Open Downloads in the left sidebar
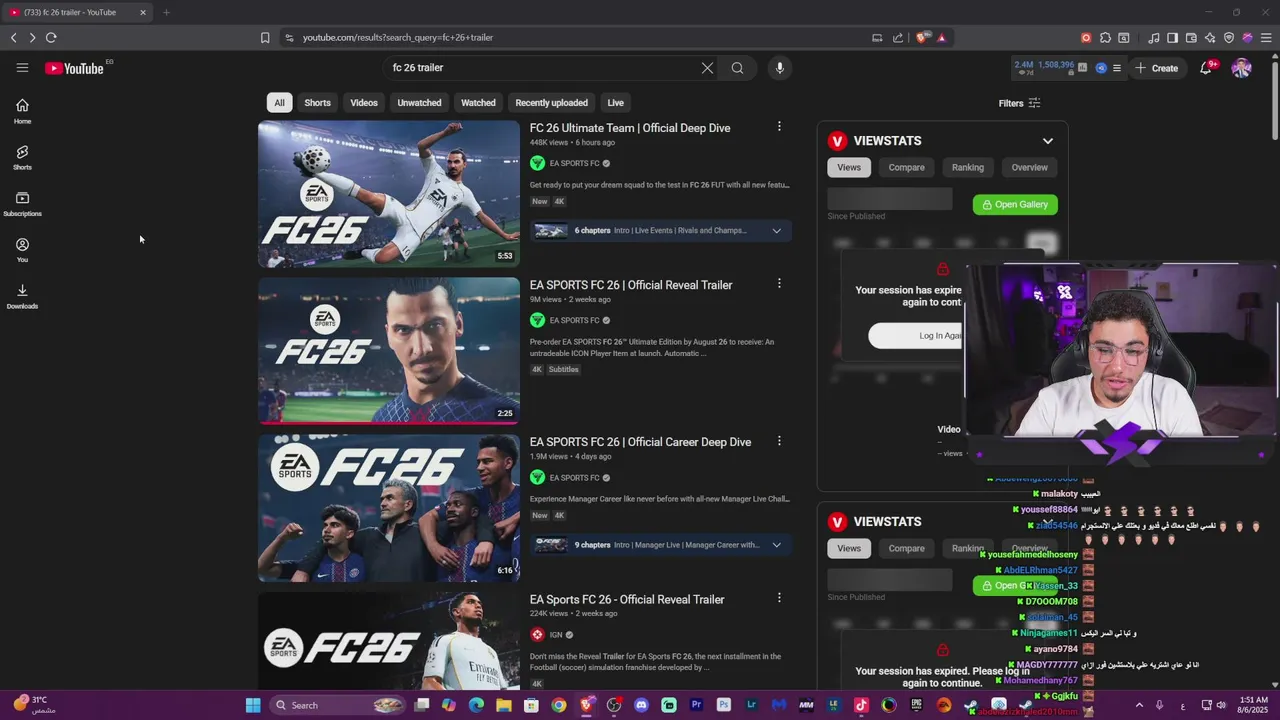1280x720 pixels. coord(22,296)
